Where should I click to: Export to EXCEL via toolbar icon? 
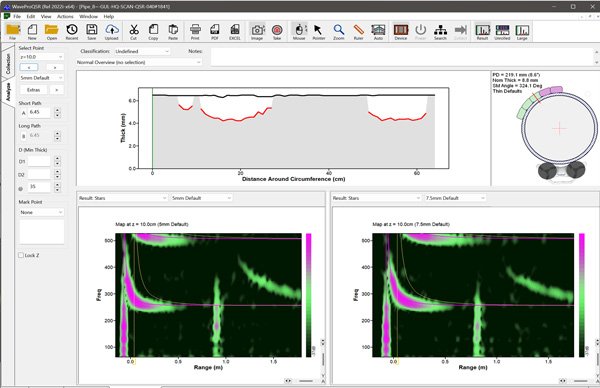tap(235, 31)
